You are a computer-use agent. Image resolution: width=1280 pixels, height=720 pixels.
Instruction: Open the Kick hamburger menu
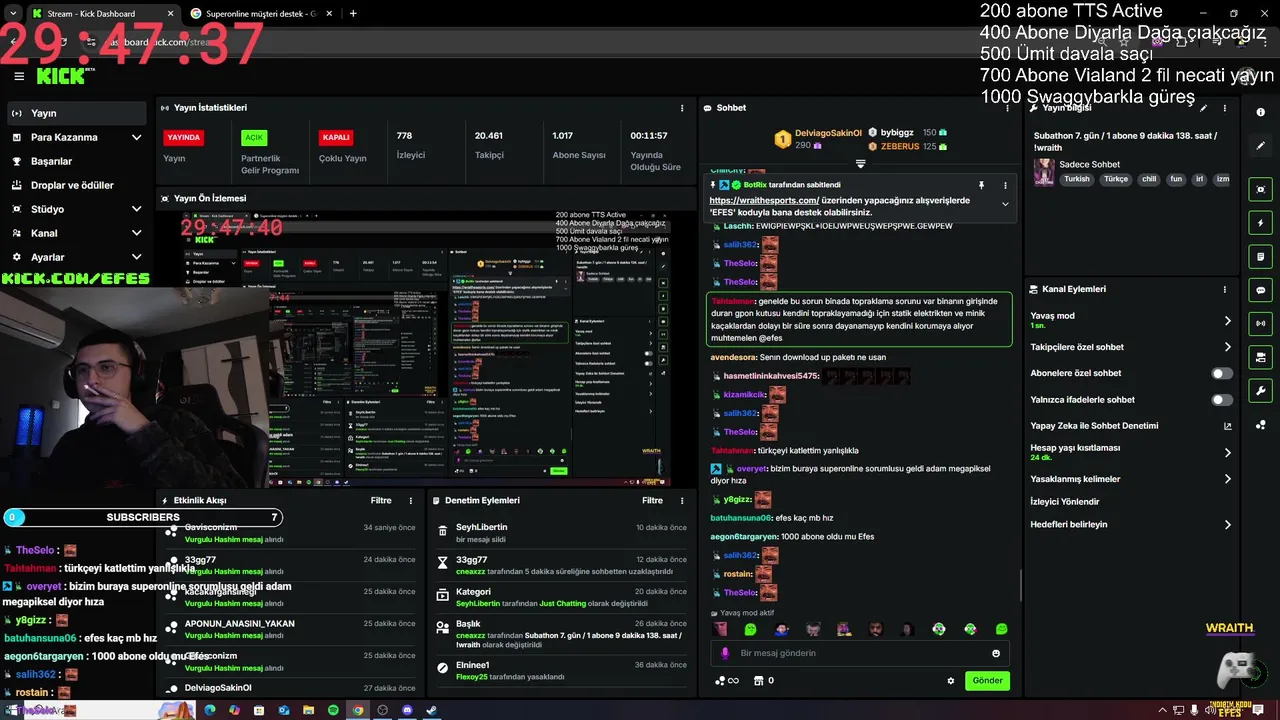click(19, 76)
